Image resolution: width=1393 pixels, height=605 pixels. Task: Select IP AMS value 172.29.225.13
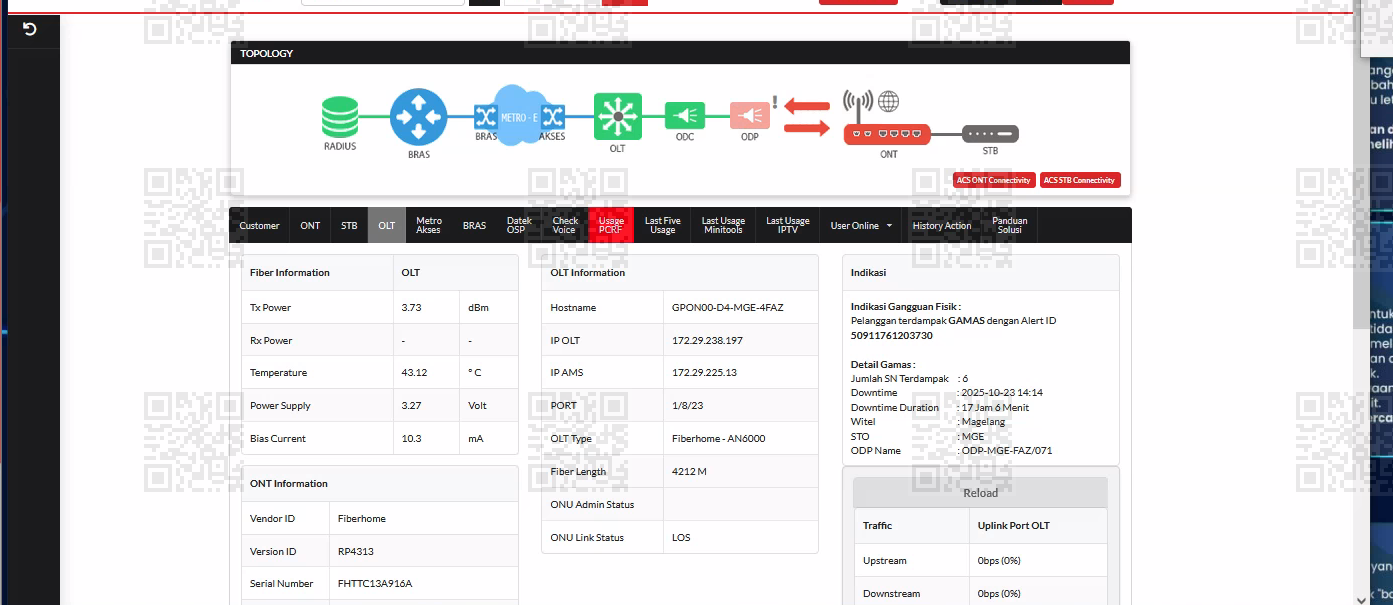[x=704, y=372]
